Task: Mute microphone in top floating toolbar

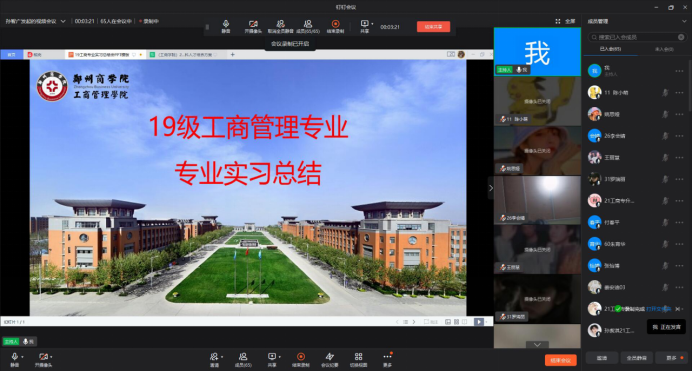Action: (x=226, y=27)
